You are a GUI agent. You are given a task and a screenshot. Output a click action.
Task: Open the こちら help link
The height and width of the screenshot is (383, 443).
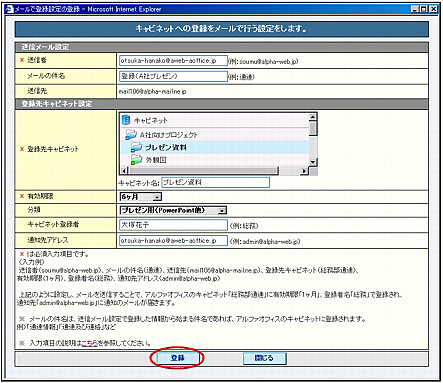tap(90, 343)
